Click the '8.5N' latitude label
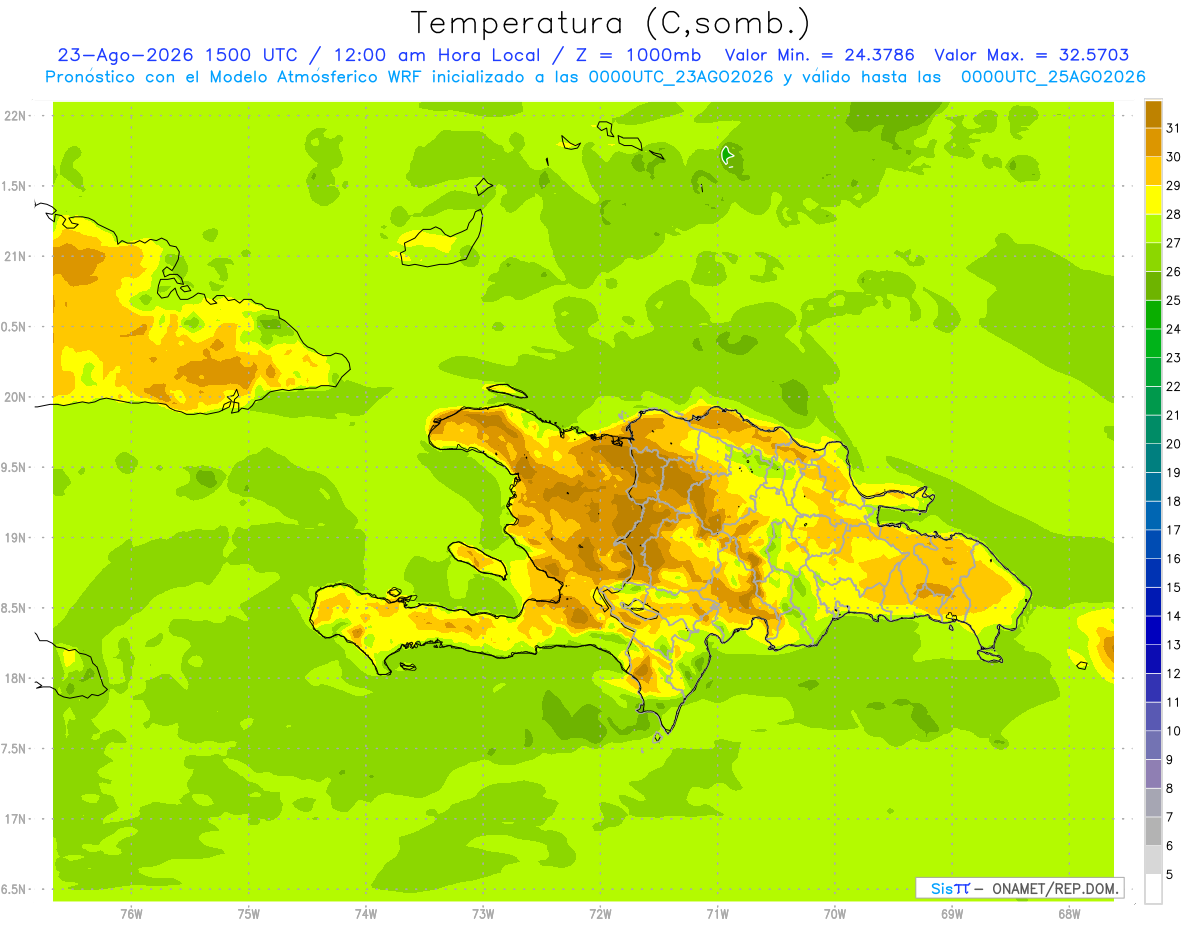 [15, 608]
